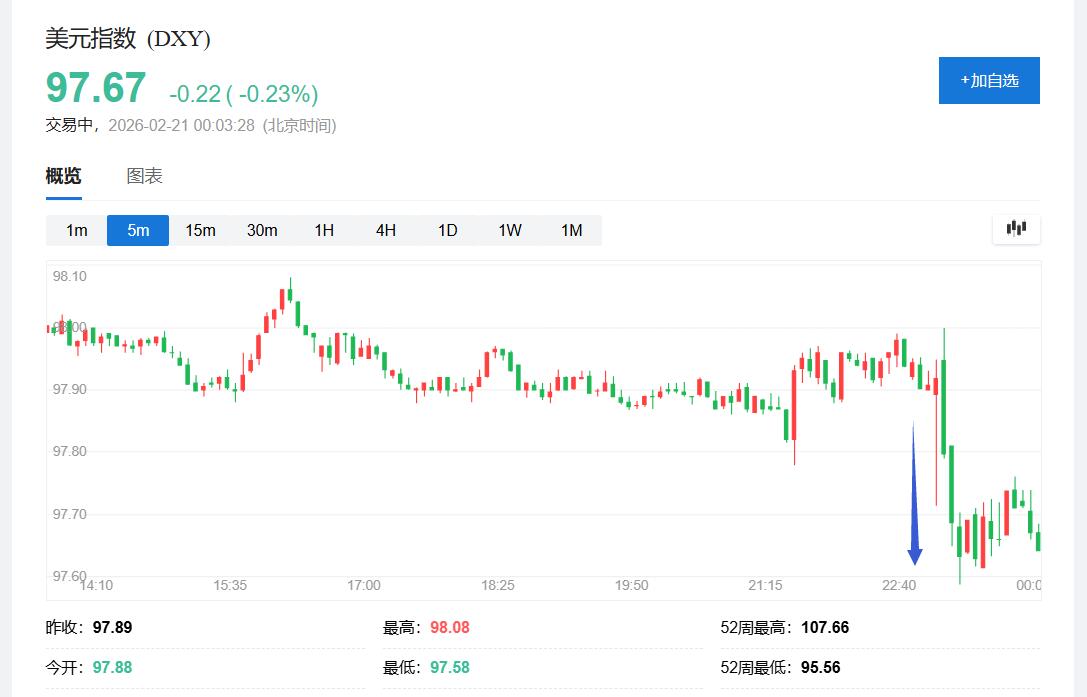
Task: Select the 1H timeframe
Action: click(324, 230)
